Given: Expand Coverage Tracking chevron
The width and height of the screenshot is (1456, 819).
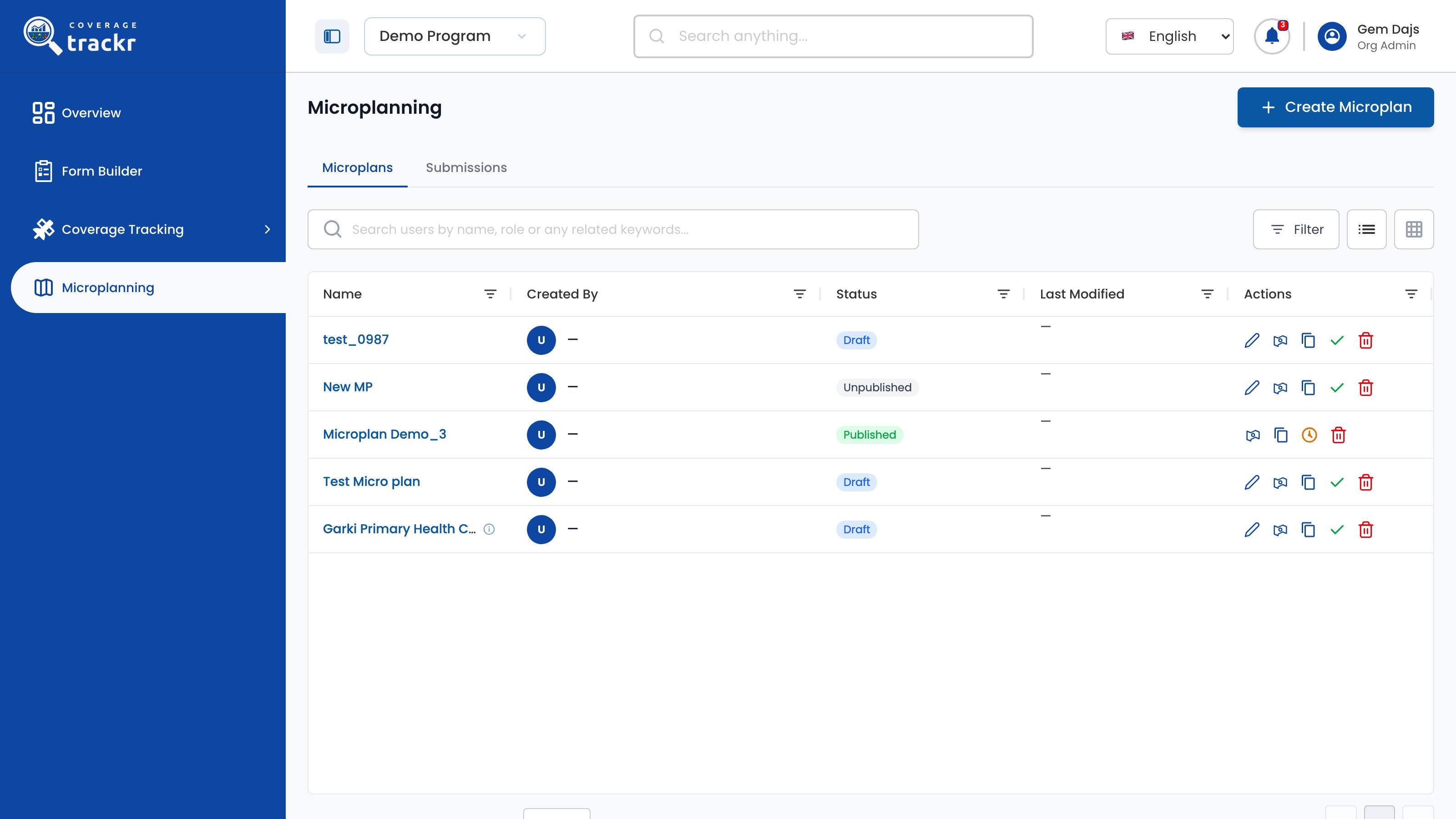Looking at the screenshot, I should point(268,229).
